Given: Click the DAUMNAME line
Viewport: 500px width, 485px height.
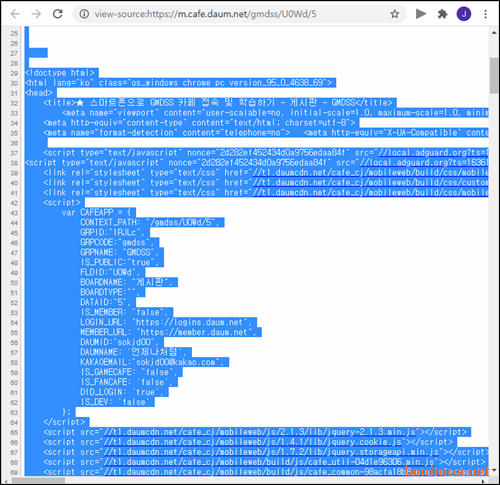Looking at the screenshot, I should (x=134, y=352).
